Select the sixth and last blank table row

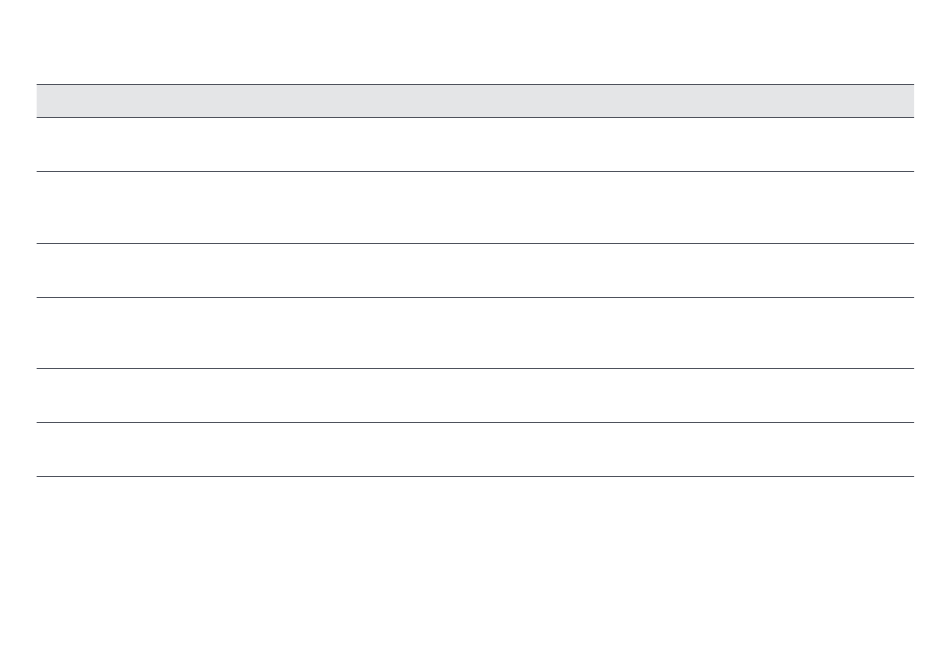[475, 449]
